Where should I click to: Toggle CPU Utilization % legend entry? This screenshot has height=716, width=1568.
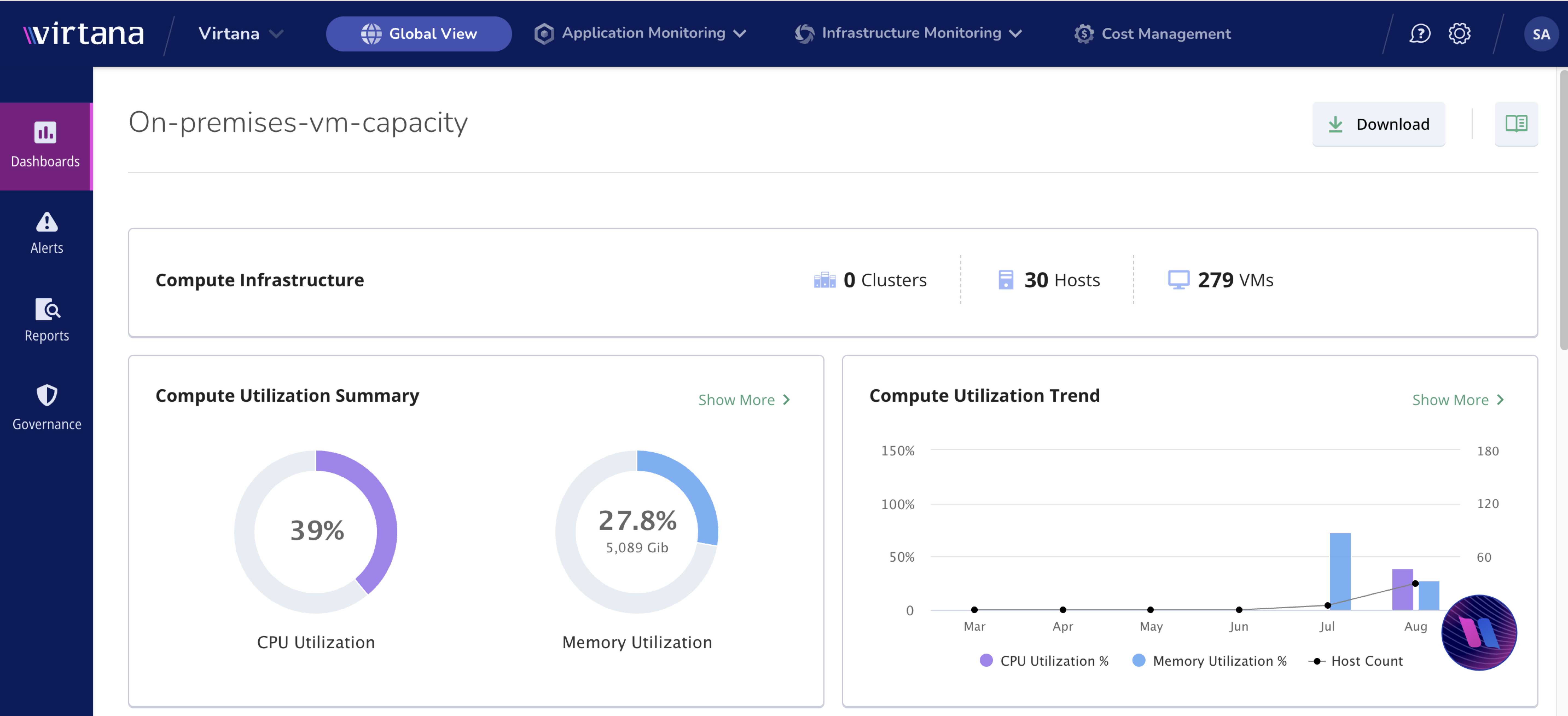point(1044,661)
